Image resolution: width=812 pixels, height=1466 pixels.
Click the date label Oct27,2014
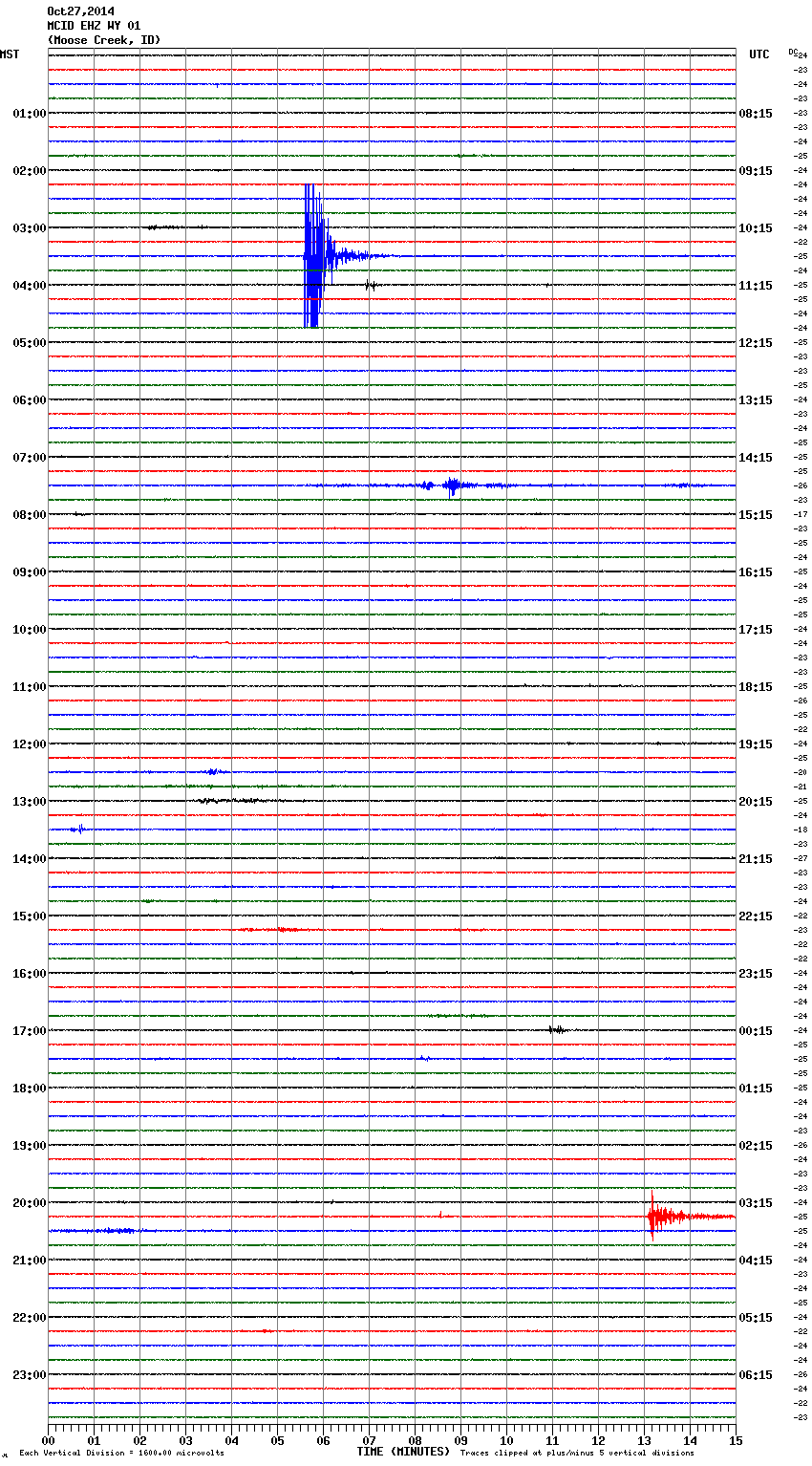coord(80,11)
